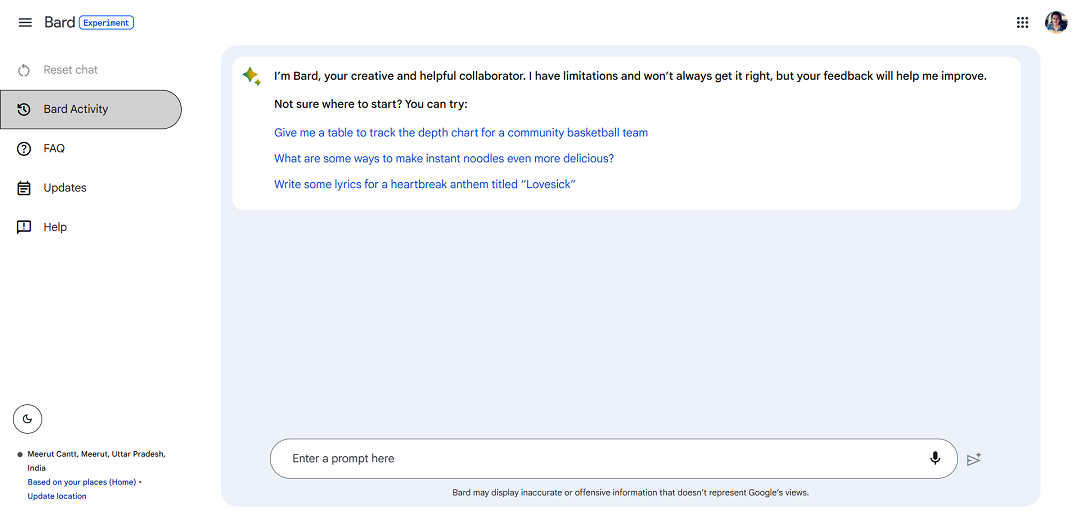Click the I'm Bard introduction text
The image size is (1080, 519).
tap(630, 76)
